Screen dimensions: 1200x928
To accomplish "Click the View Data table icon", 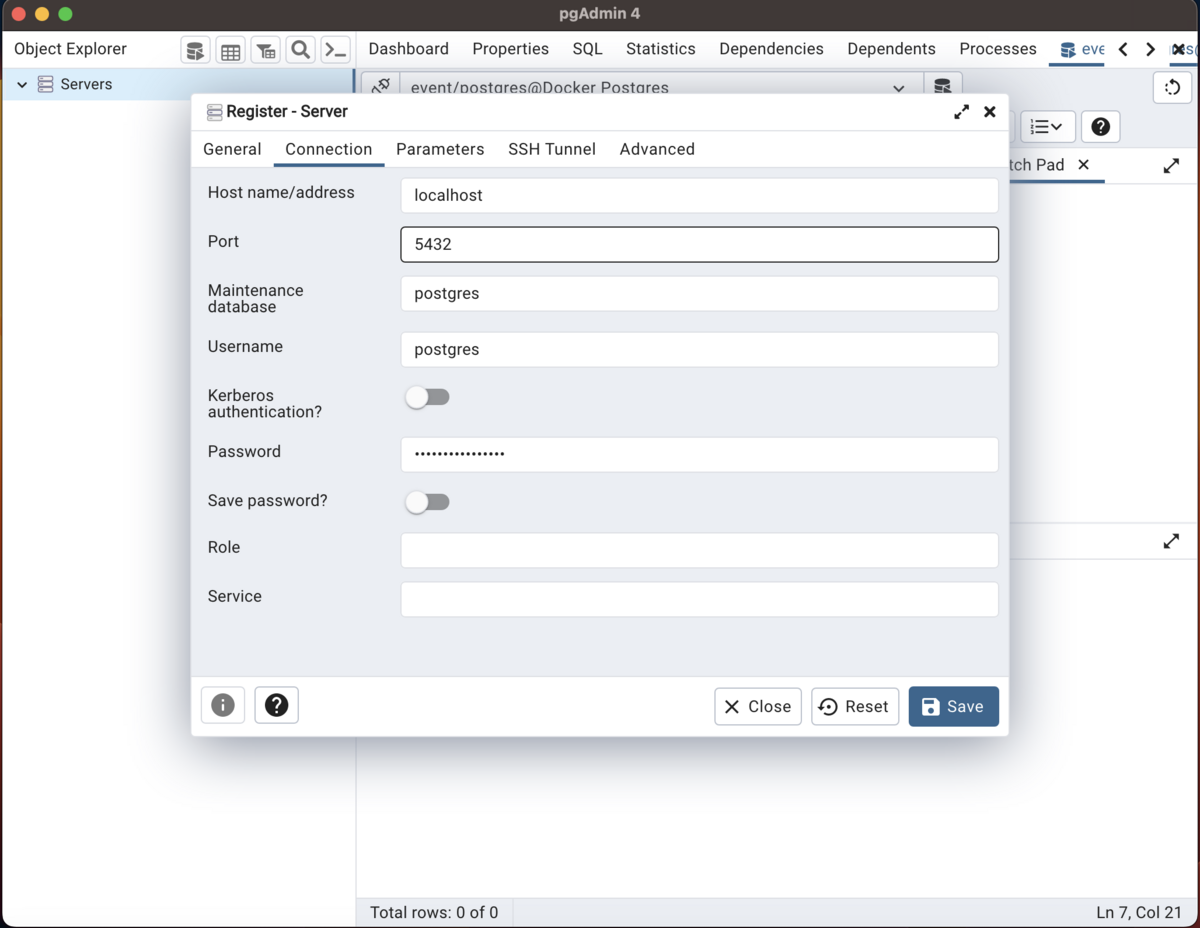I will click(231, 50).
